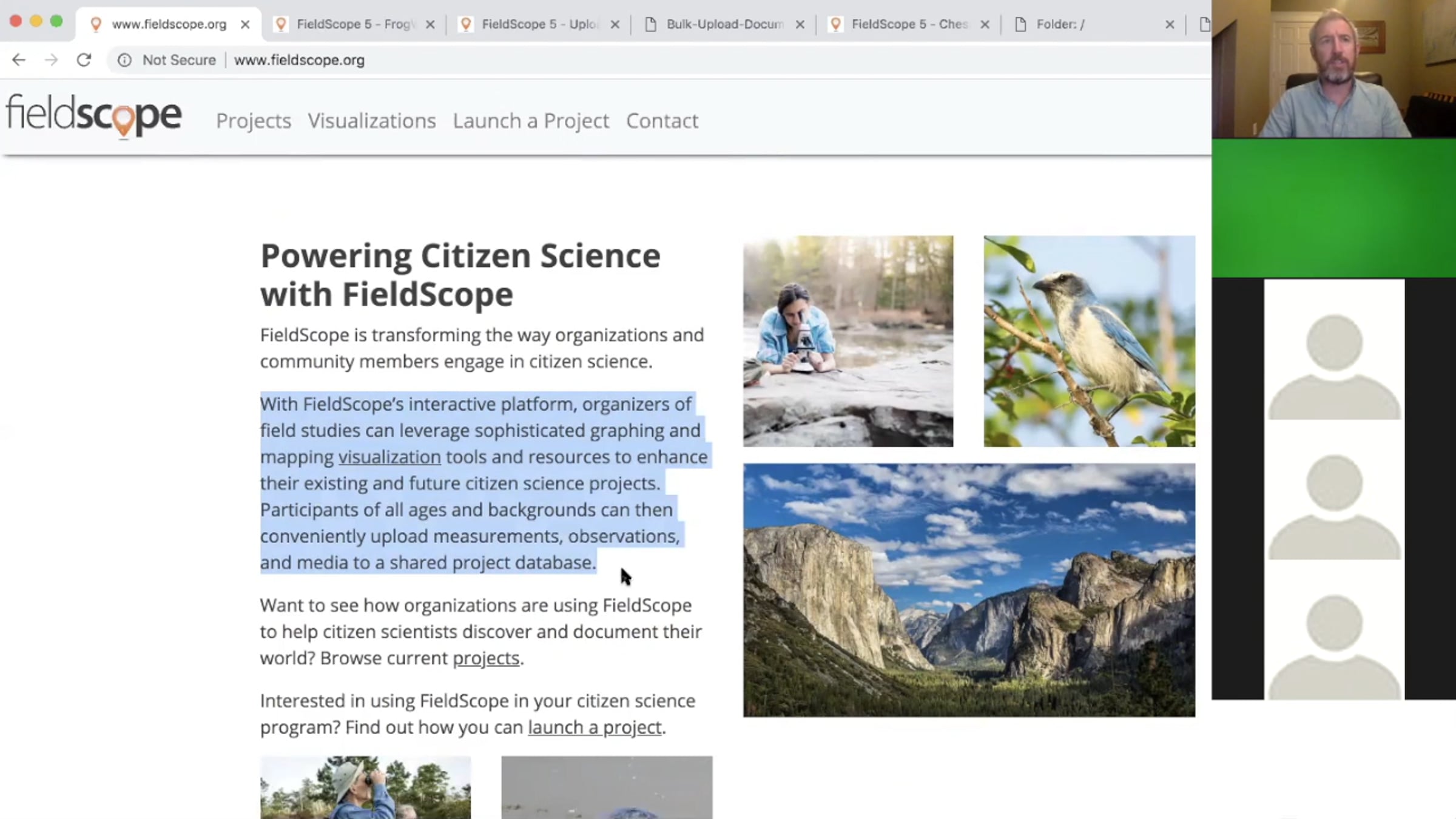
Task: Open the Visualizations menu item
Action: pos(371,121)
